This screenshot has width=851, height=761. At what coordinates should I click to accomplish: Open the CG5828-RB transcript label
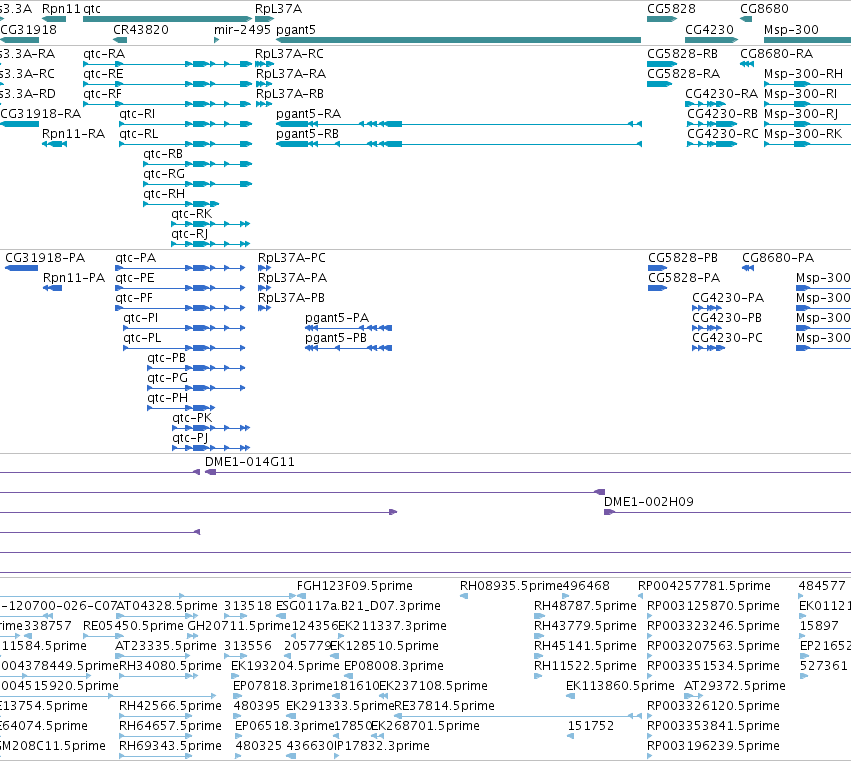[682, 54]
